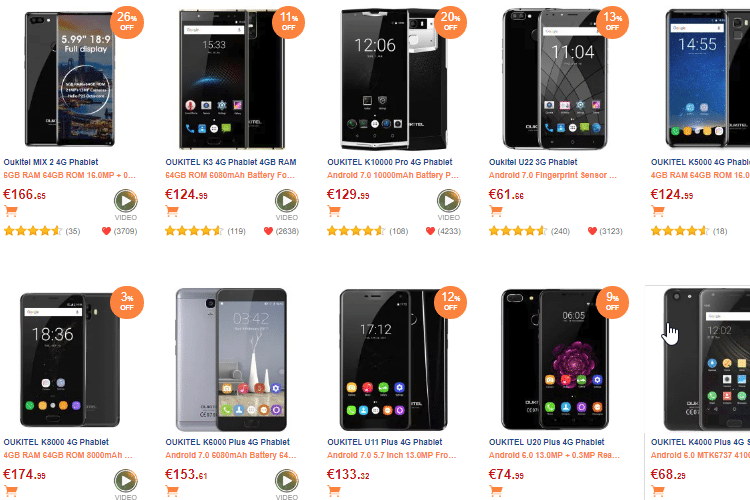Add Oukitel MIX 2 to cart
750x500 pixels.
[11, 211]
